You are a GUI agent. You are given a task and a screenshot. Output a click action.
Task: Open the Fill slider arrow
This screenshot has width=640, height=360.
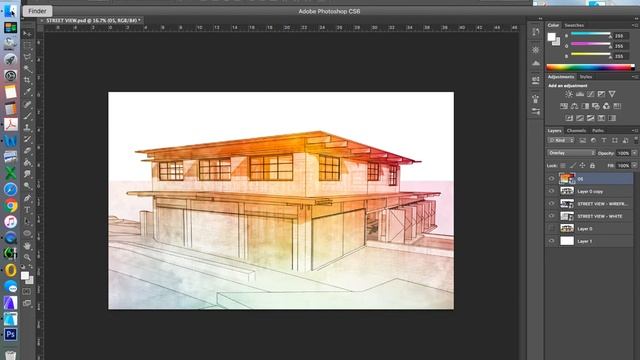pyautogui.click(x=634, y=165)
